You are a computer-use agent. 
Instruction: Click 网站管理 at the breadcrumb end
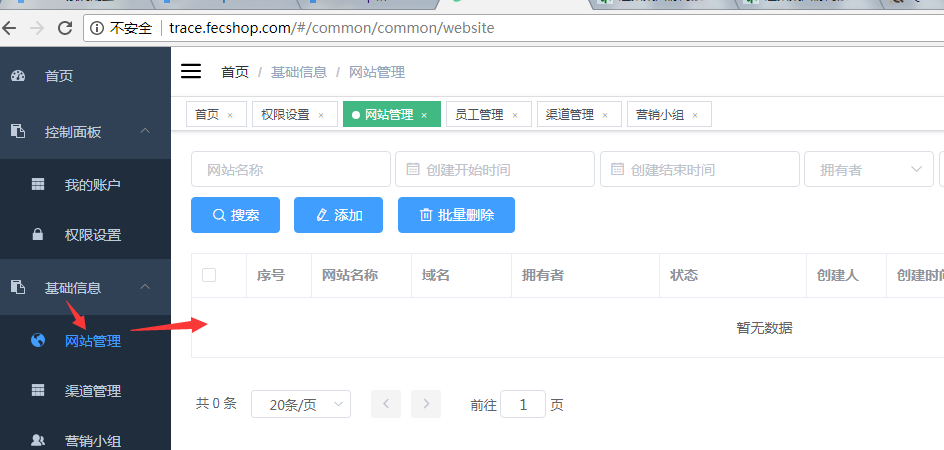pos(377,72)
